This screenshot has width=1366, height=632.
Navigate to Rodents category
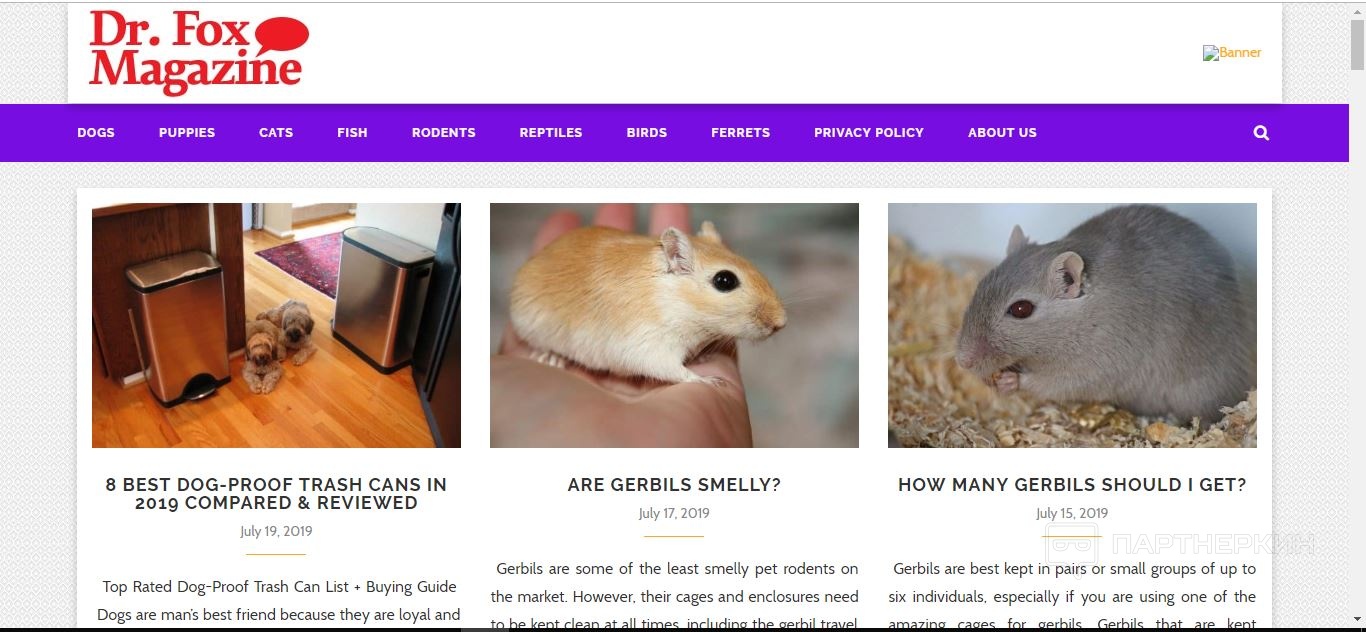444,133
